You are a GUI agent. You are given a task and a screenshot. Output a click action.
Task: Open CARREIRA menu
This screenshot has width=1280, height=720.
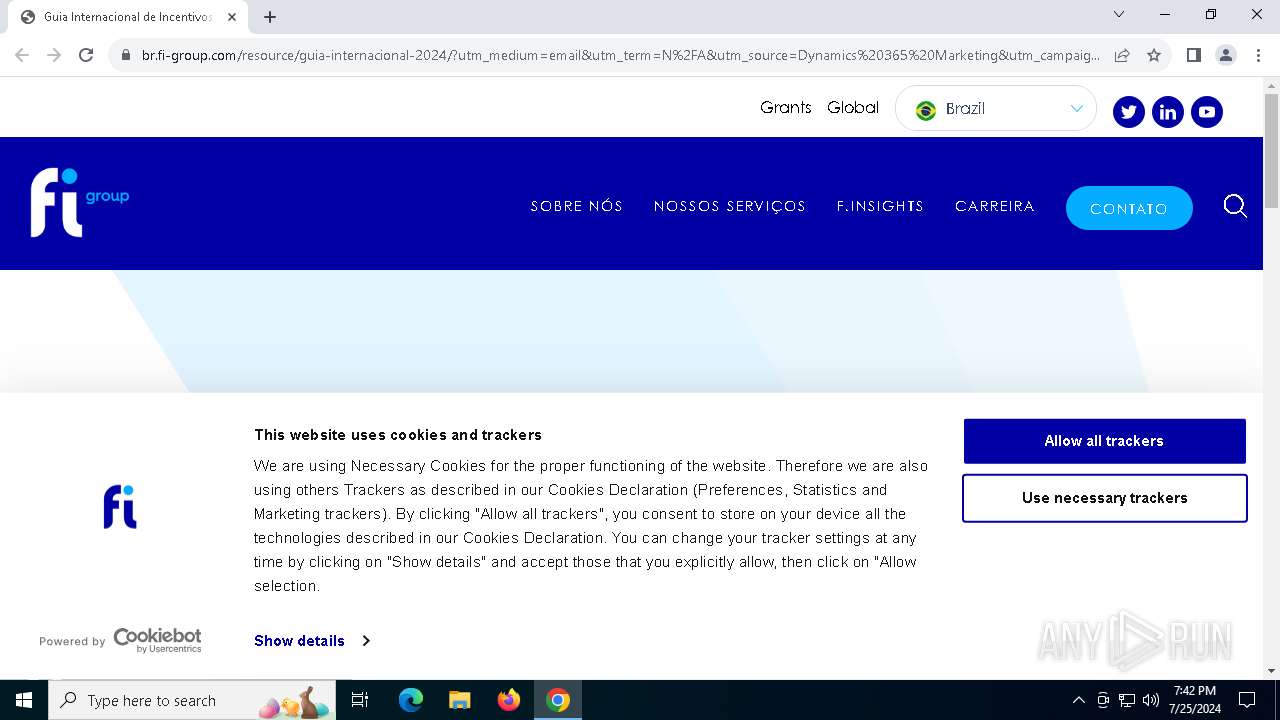994,206
